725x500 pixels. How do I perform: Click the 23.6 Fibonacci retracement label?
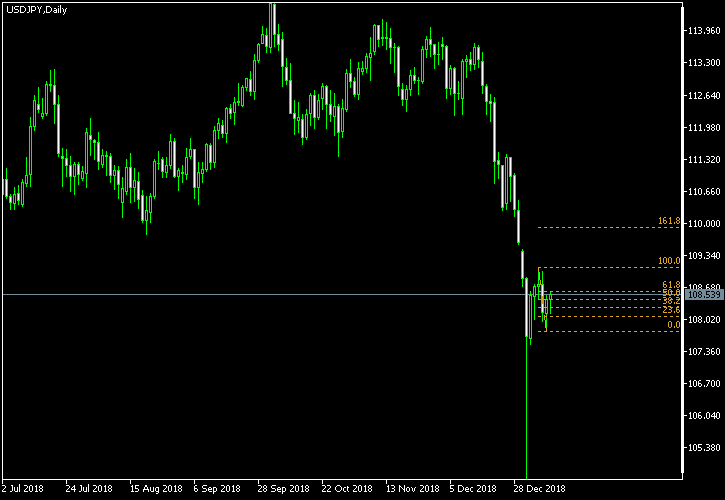click(x=671, y=310)
